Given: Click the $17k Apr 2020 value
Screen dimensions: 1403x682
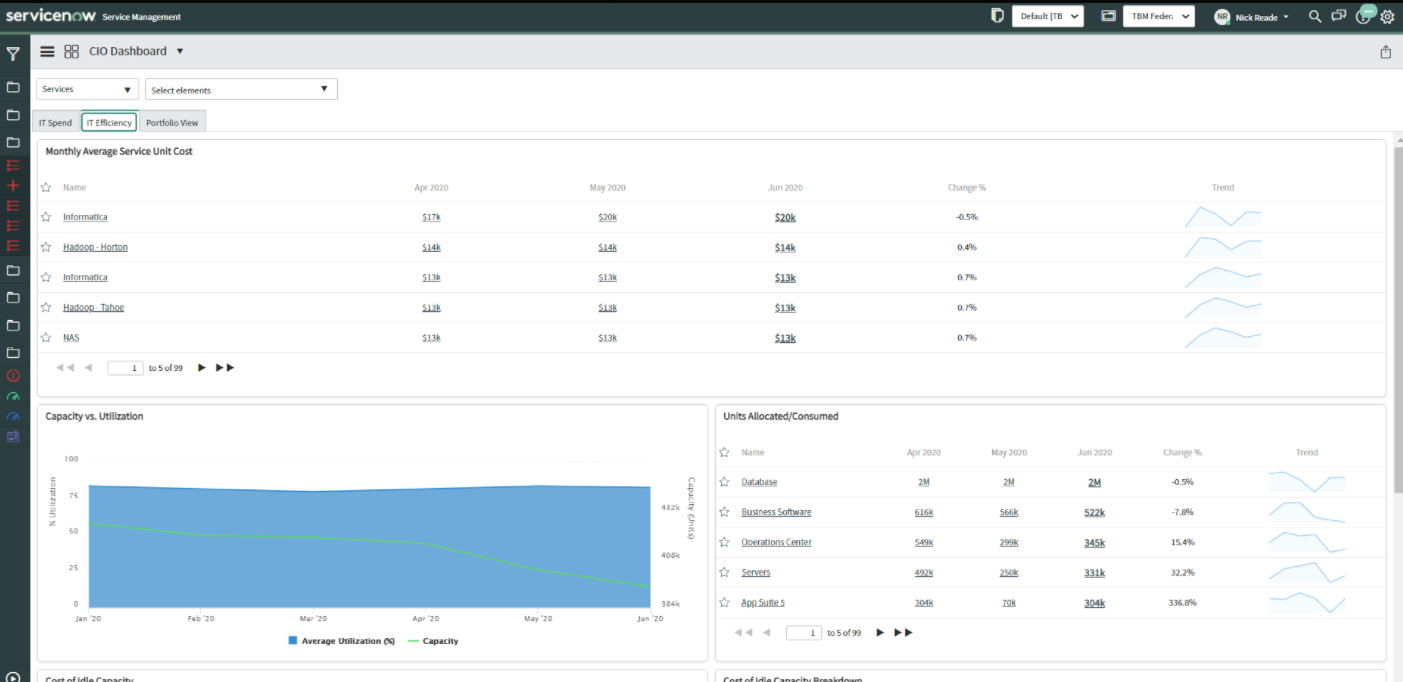Looking at the screenshot, I should pyautogui.click(x=431, y=217).
